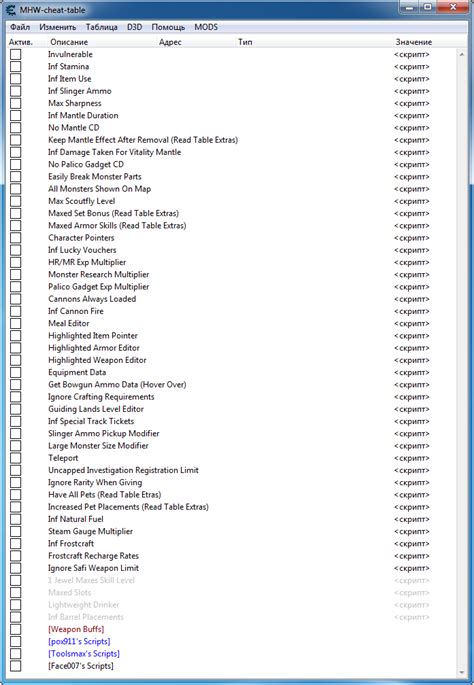Enable No Mantle CD checkbox

tap(16, 128)
